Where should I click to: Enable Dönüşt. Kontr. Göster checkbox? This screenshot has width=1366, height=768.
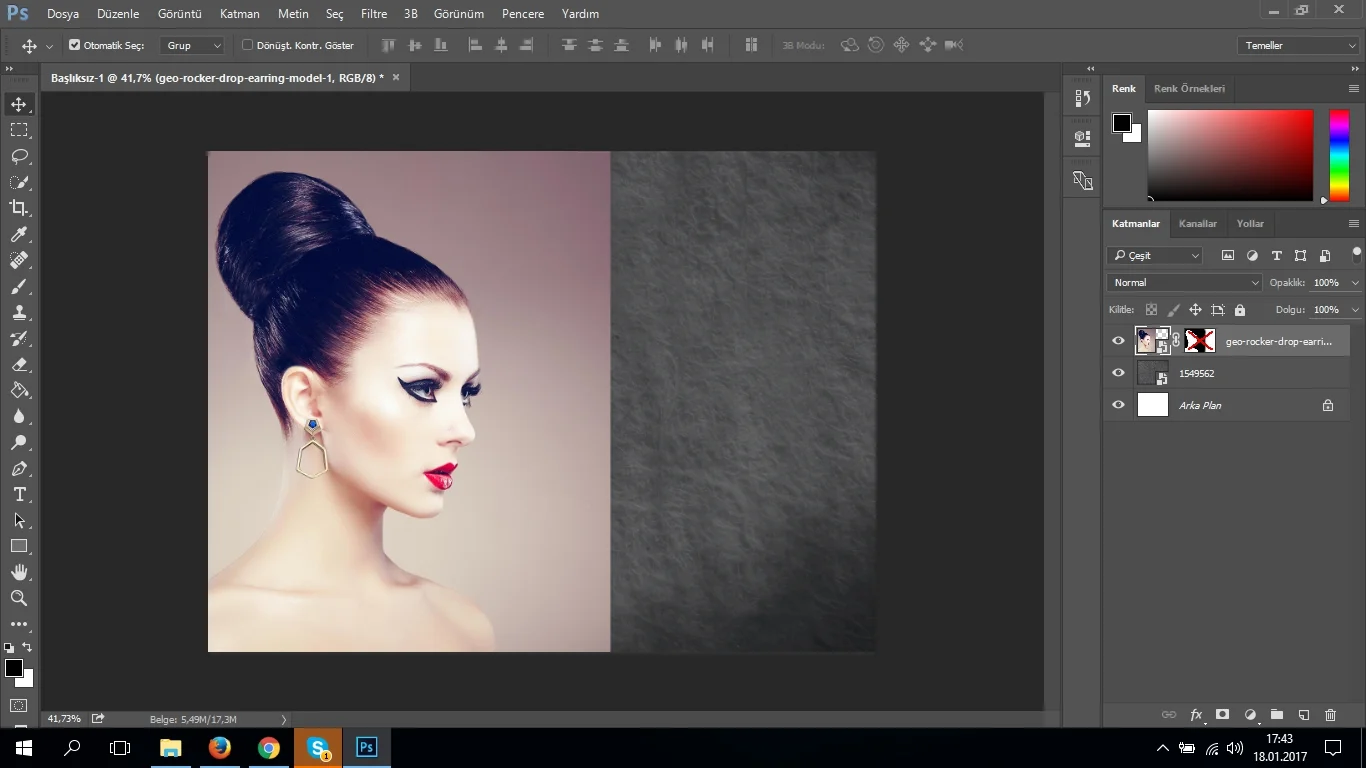[x=247, y=45]
